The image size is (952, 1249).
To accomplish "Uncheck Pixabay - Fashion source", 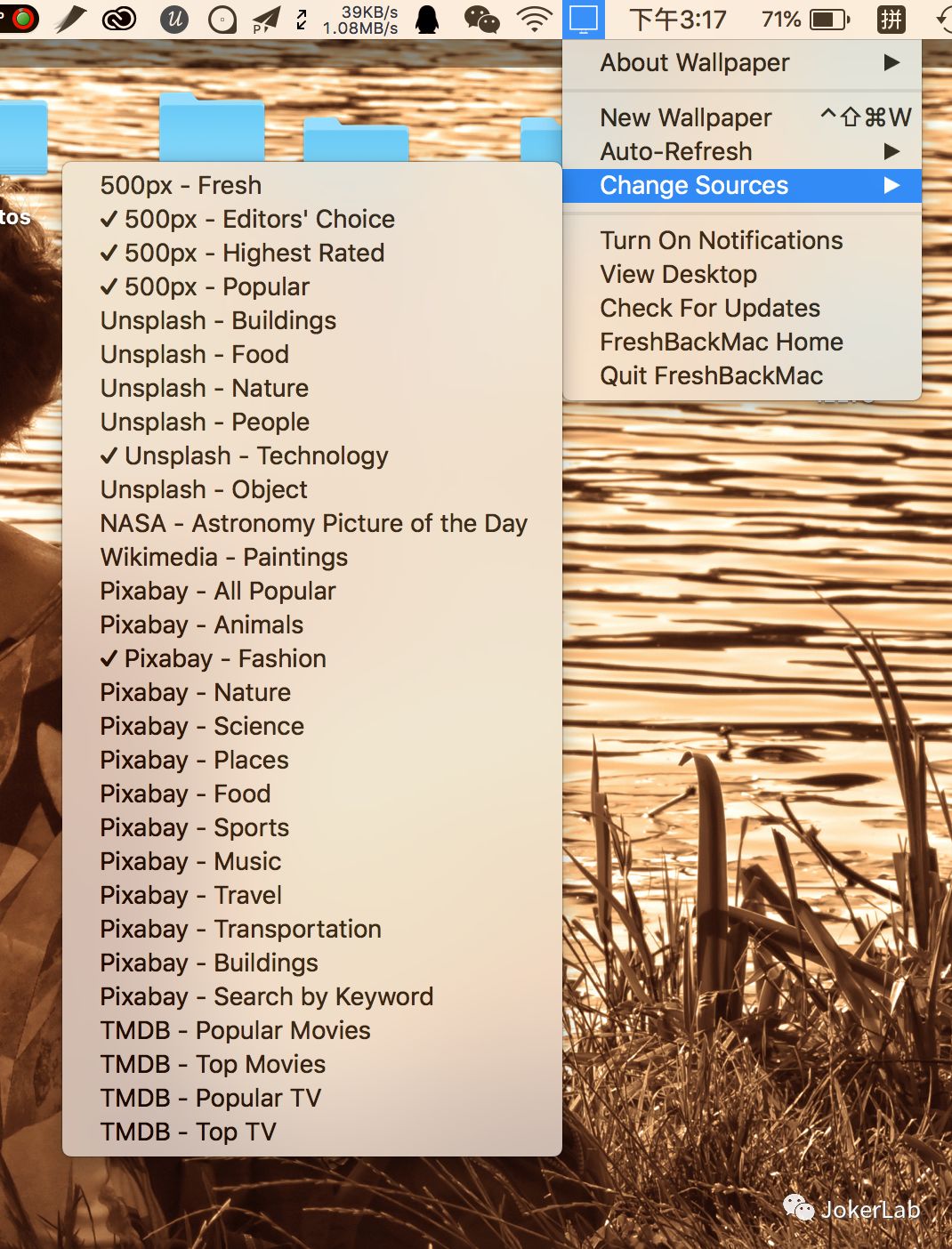I will pos(312,658).
